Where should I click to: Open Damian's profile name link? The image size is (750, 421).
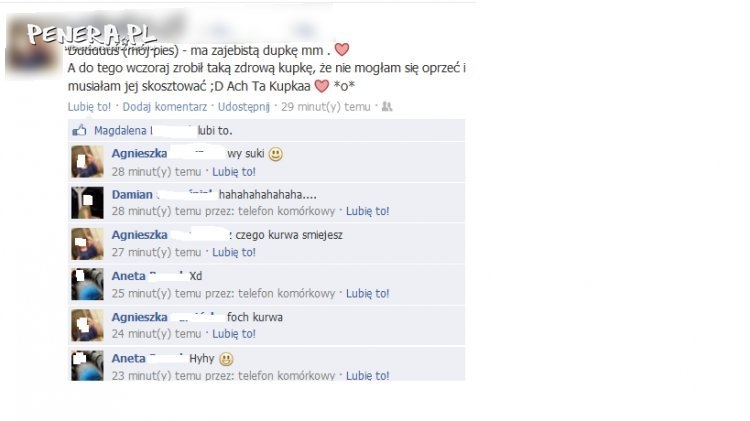point(132,195)
